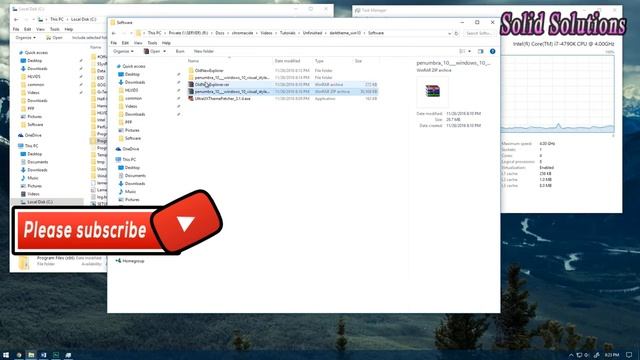Select the penumbra visual style File folder row
This screenshot has width=640, height=360.
coord(282,78)
